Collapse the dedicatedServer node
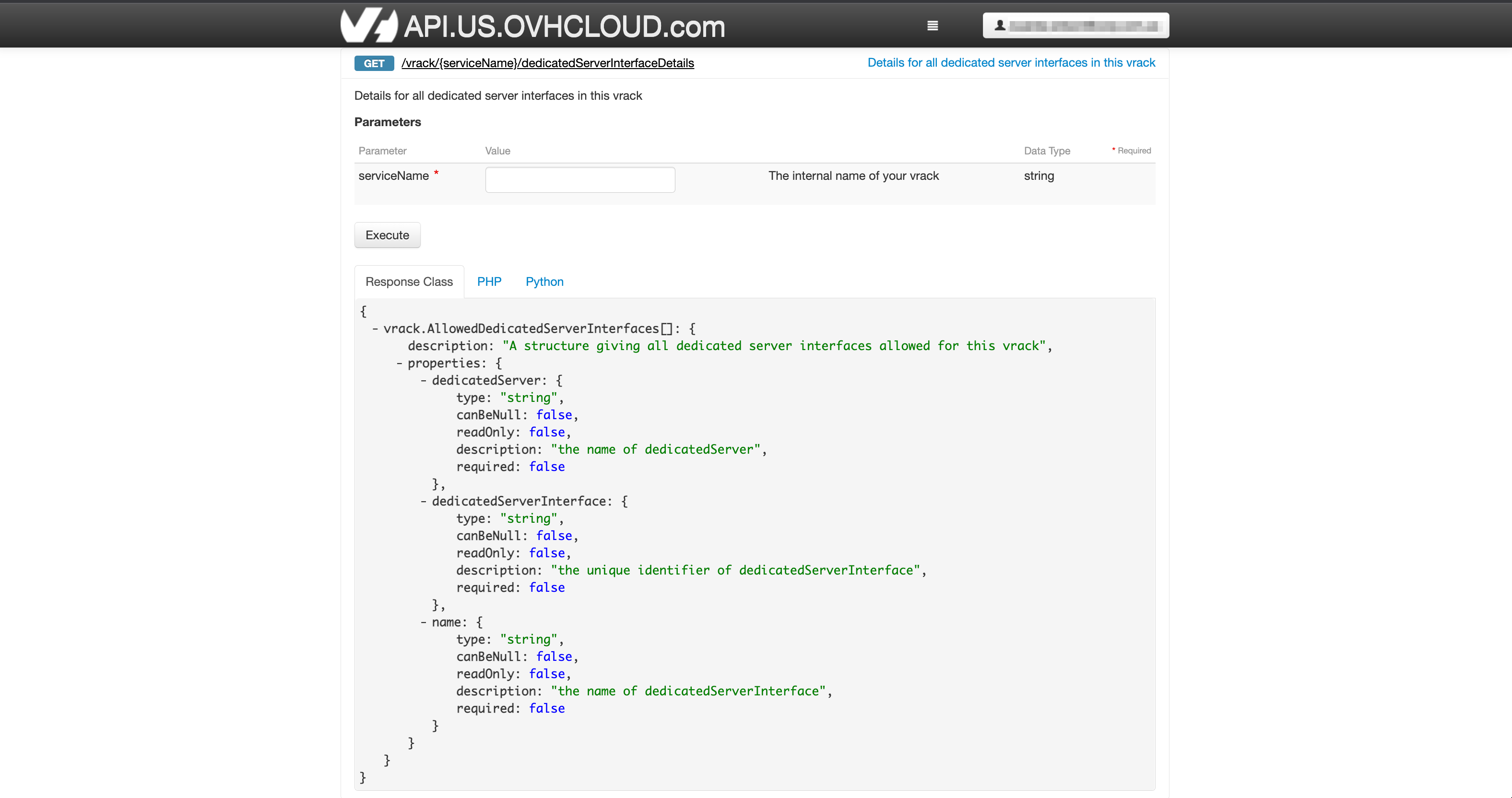 [423, 381]
